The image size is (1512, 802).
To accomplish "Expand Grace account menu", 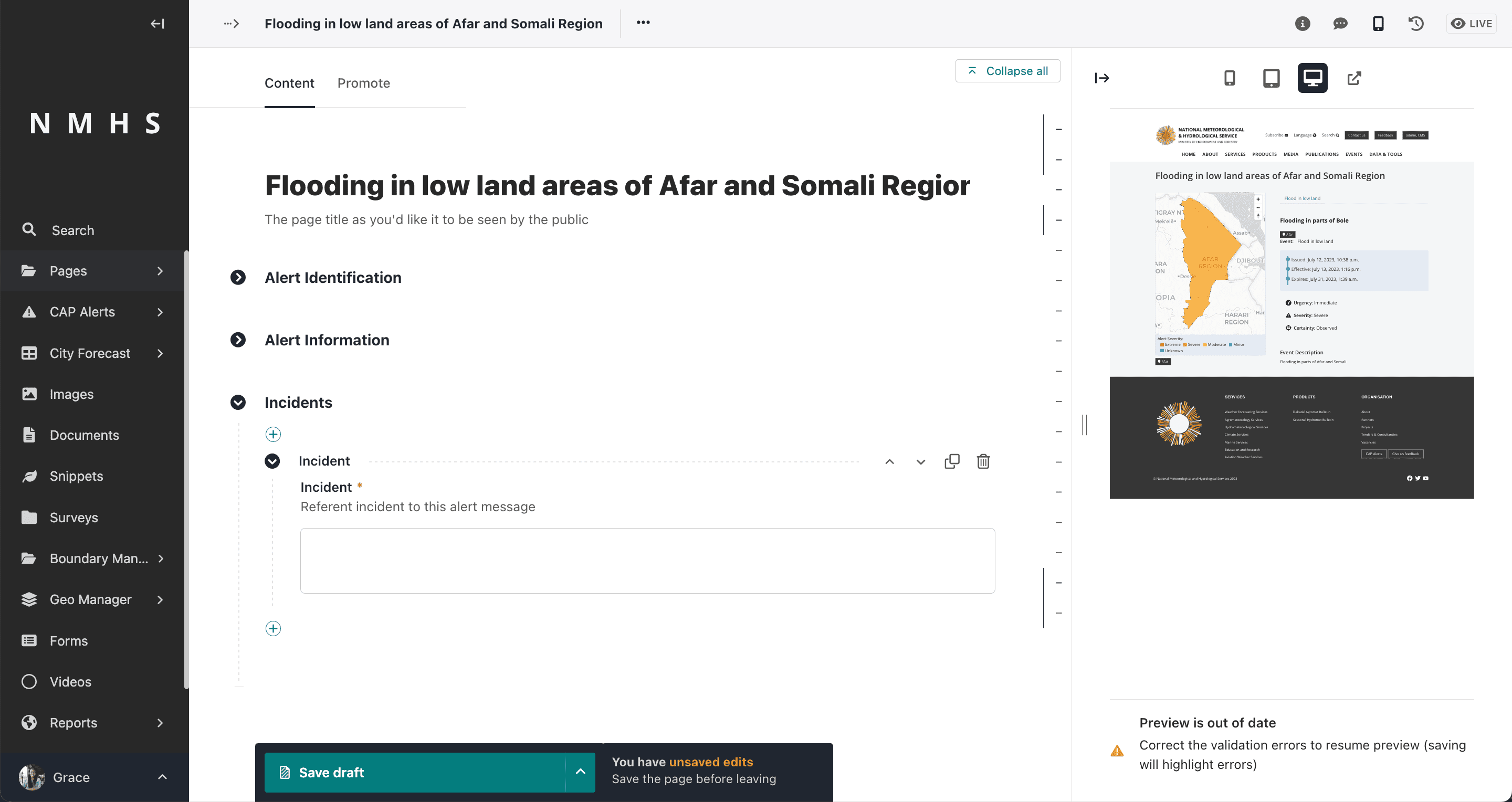I will tap(94, 777).
